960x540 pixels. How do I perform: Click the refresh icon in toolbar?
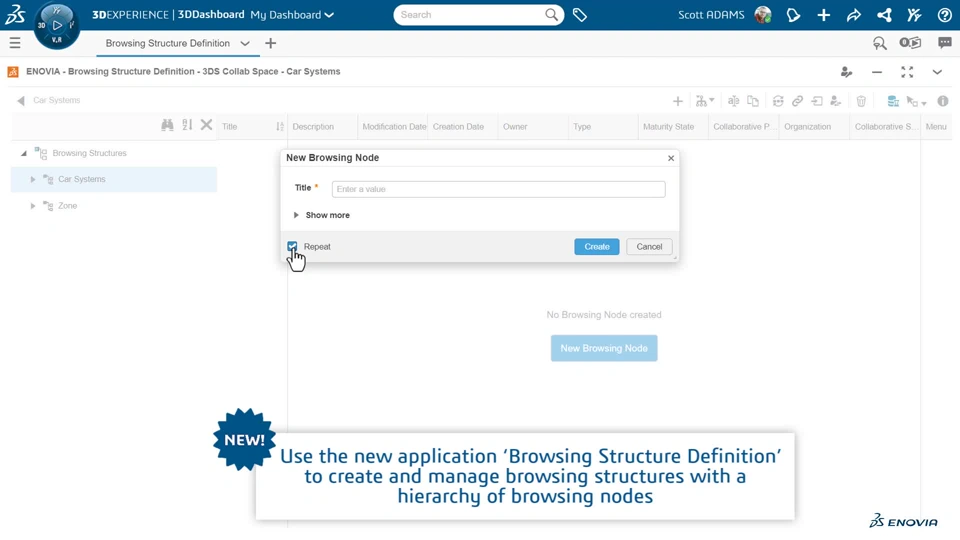[x=778, y=101]
